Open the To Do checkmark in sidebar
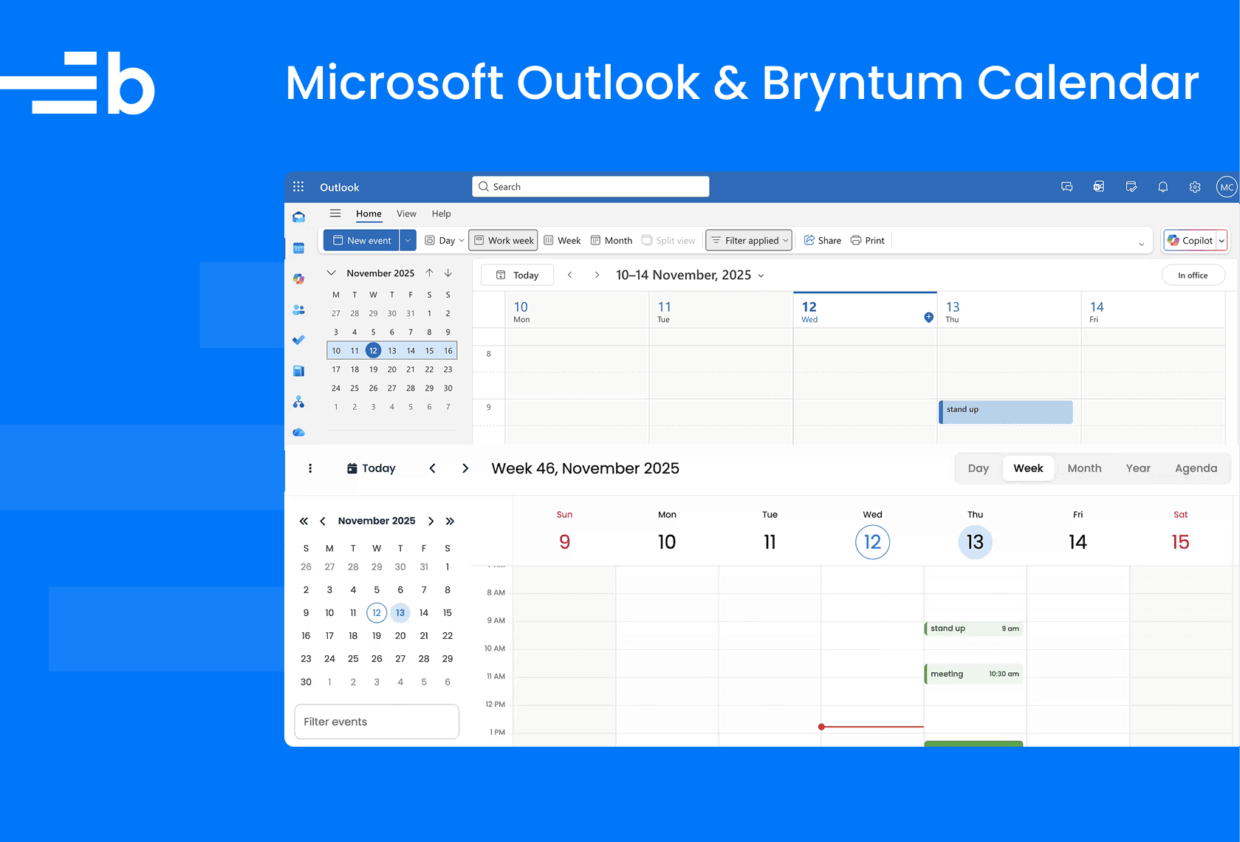 click(298, 340)
